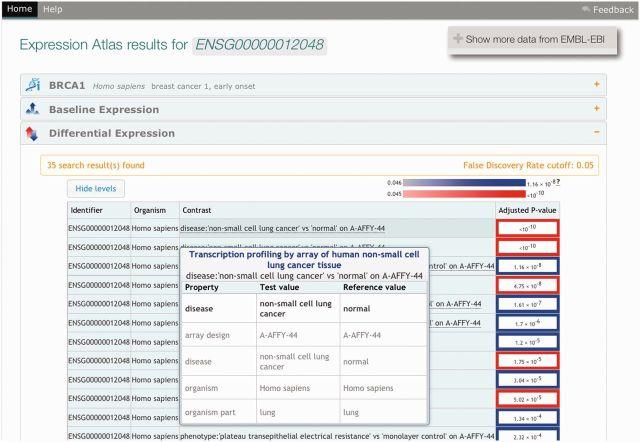Click the Differential Expression heading text

coord(112,133)
